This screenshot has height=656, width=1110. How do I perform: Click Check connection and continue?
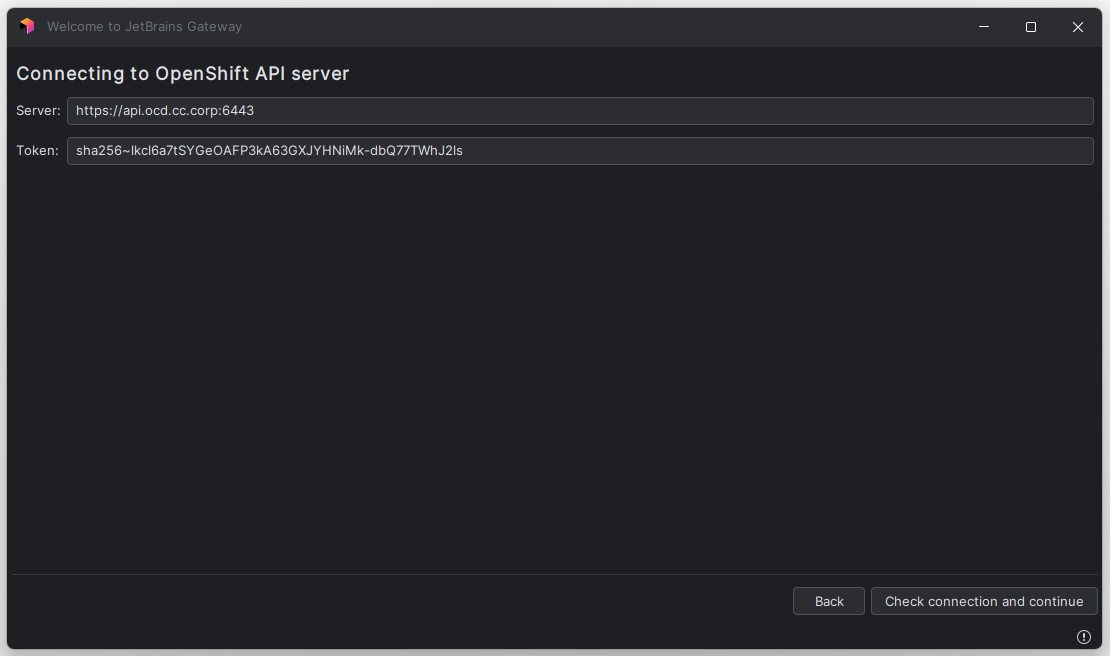984,602
